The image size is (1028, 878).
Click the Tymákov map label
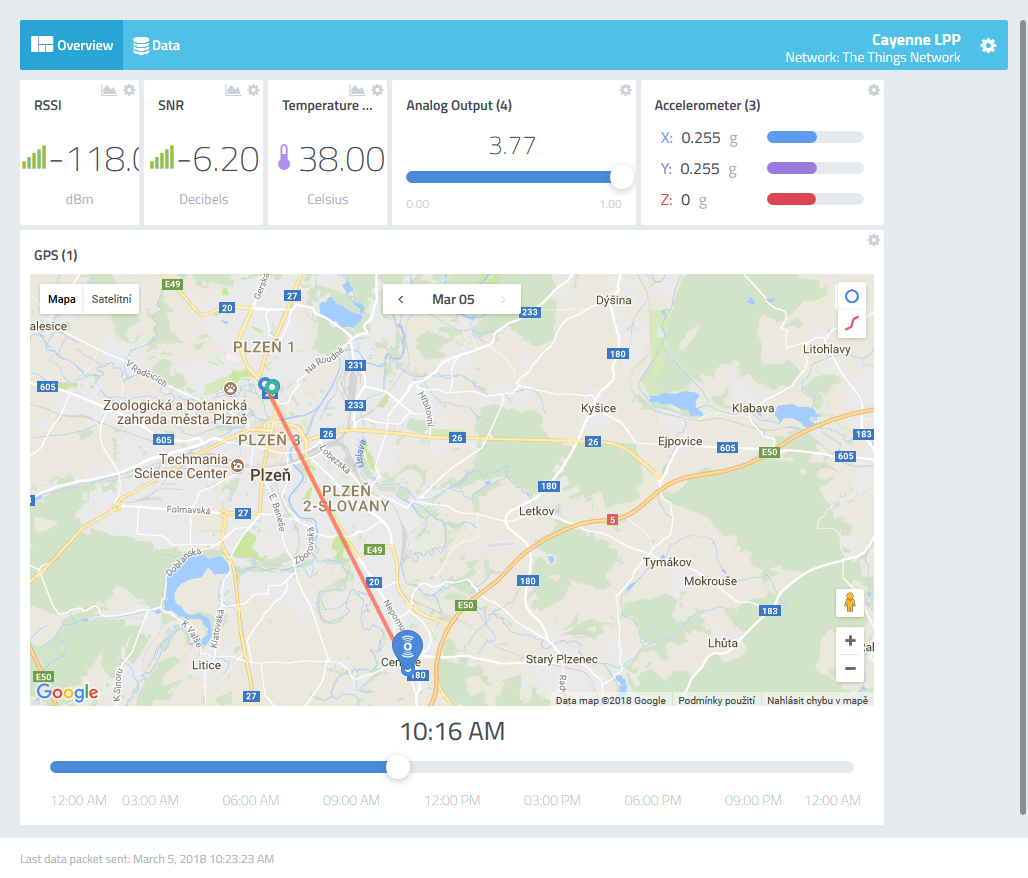click(x=667, y=562)
